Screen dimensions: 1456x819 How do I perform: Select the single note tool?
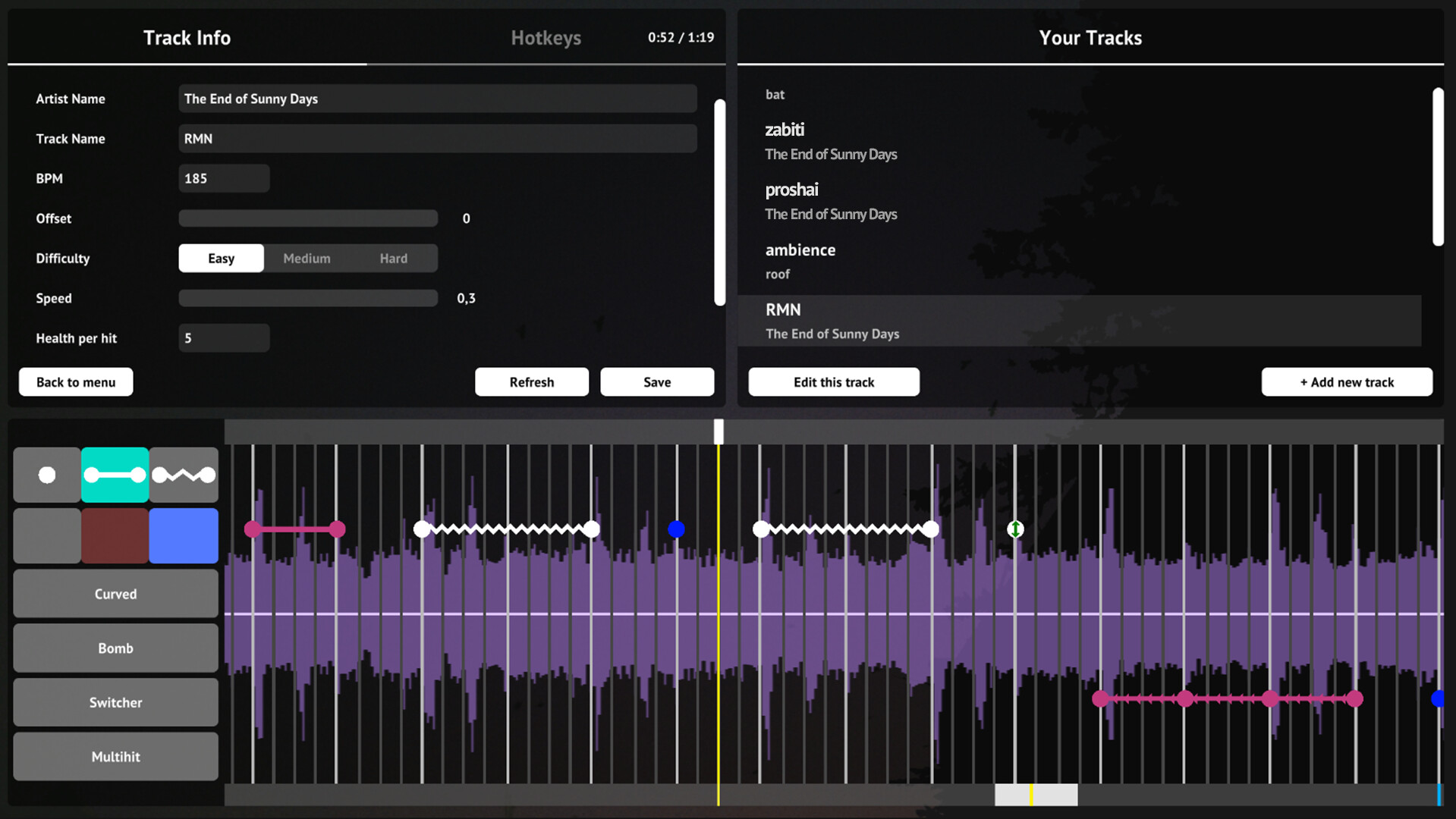tap(46, 475)
